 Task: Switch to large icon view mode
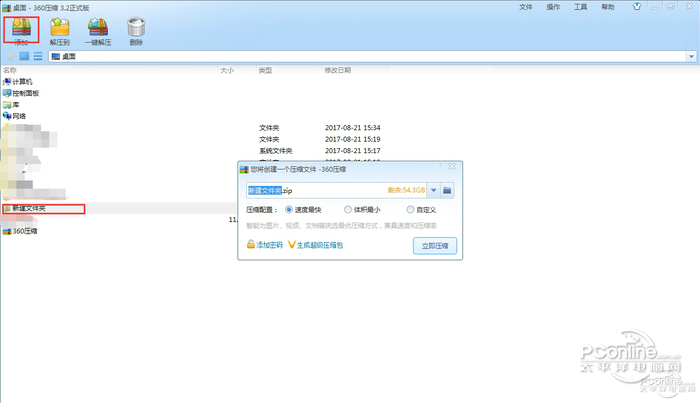(x=25, y=56)
